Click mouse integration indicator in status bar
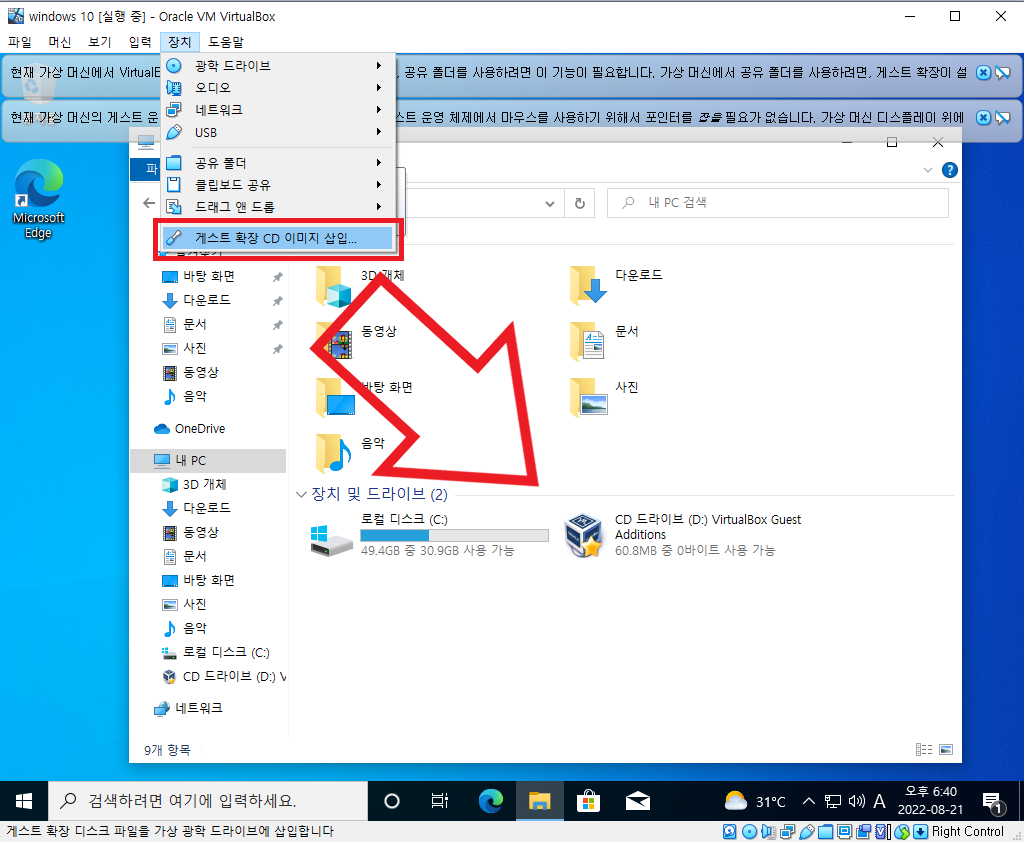1024x842 pixels. click(x=902, y=832)
